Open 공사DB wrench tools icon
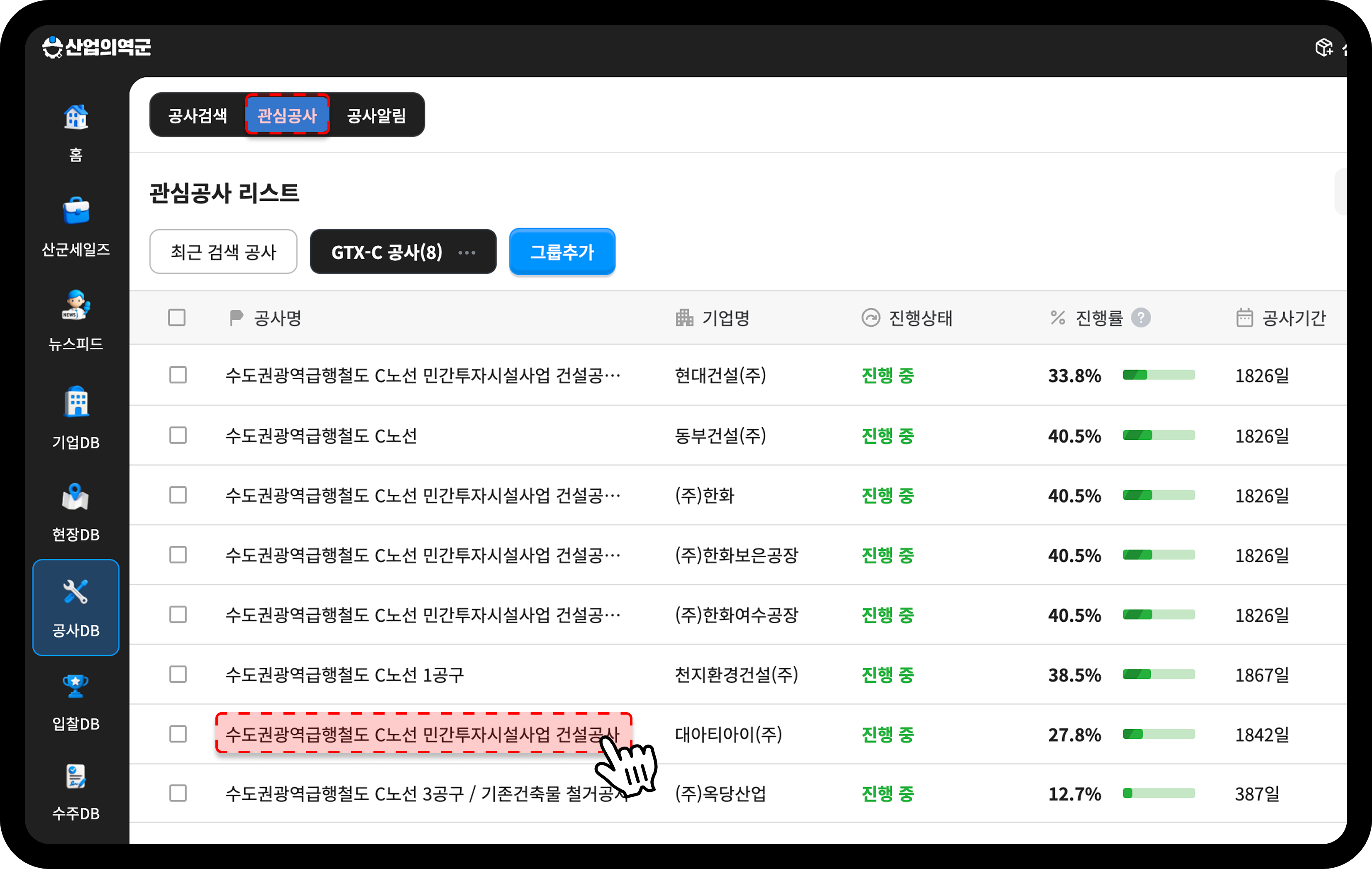This screenshot has width=1372, height=869. 76,591
